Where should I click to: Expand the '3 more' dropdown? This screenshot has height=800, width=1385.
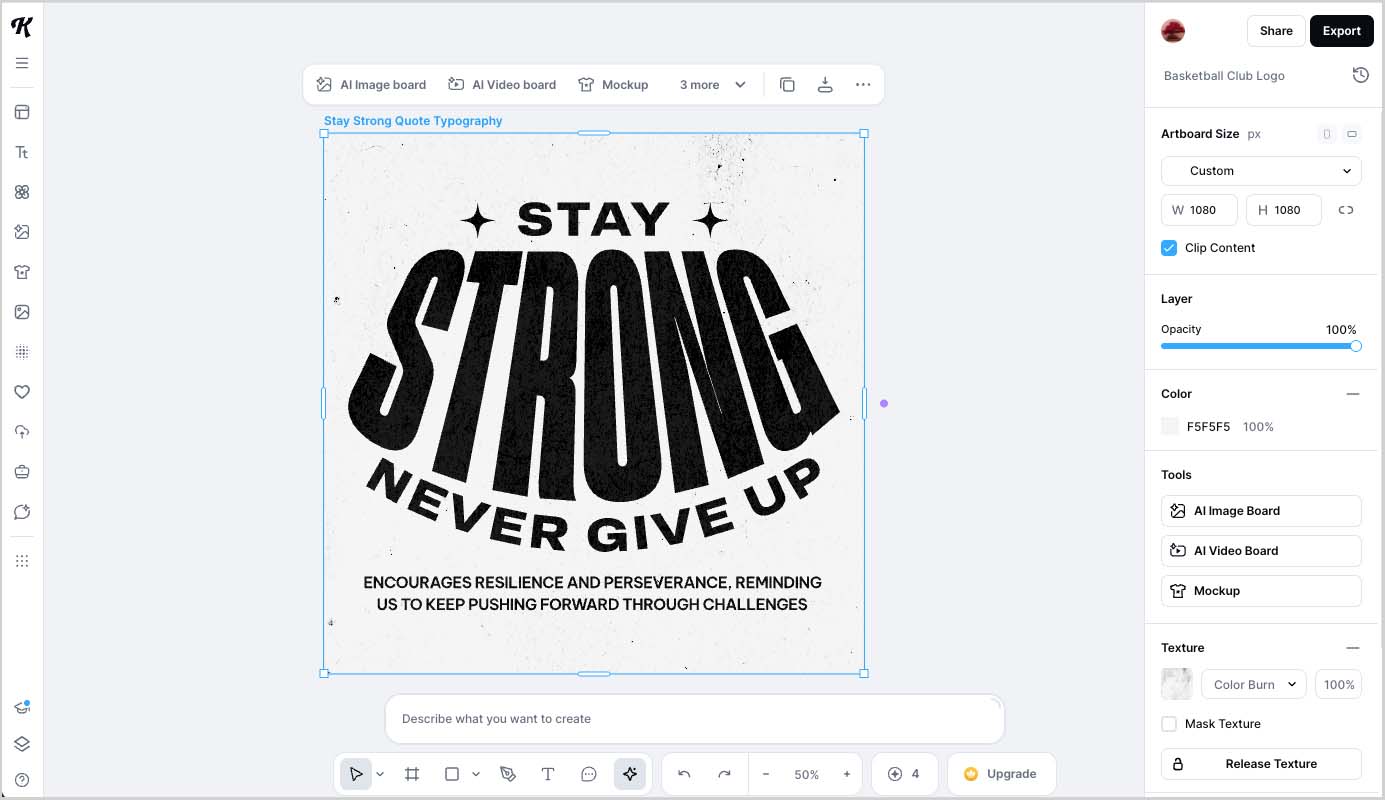713,85
